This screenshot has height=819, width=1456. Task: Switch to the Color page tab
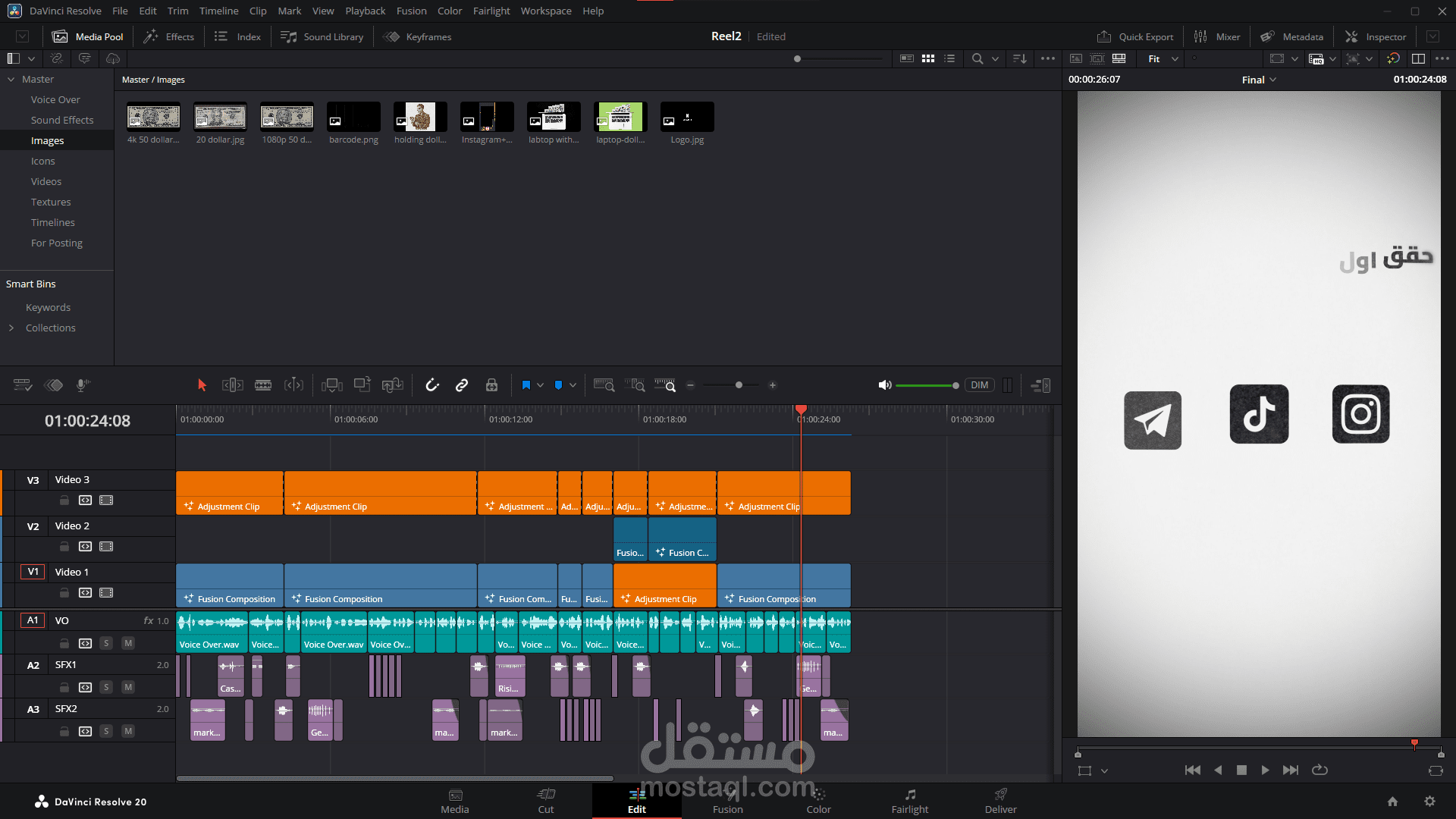(818, 801)
